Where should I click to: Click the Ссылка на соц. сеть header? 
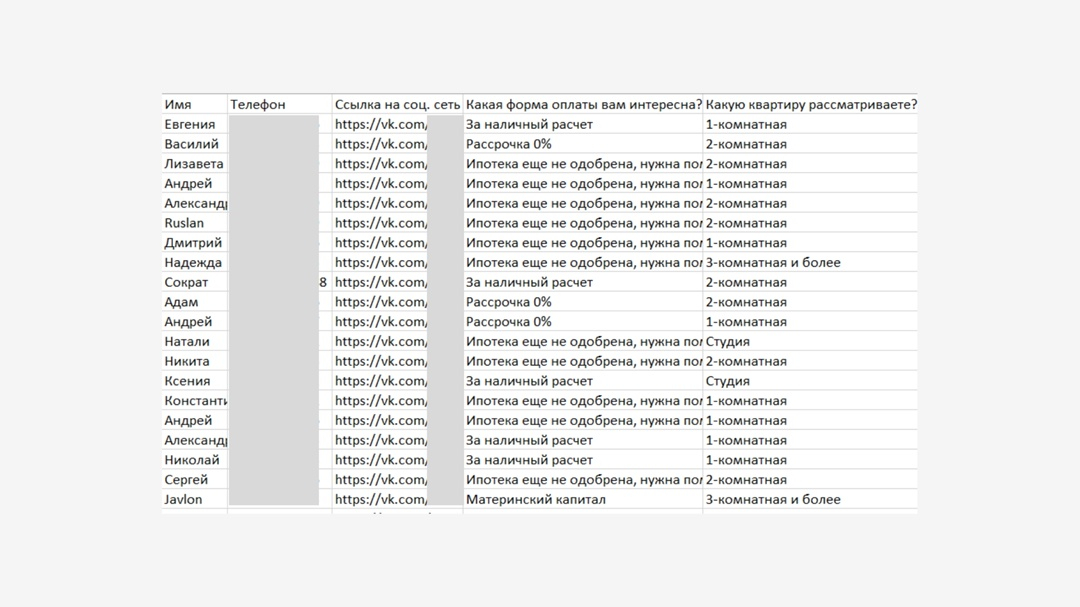[397, 104]
